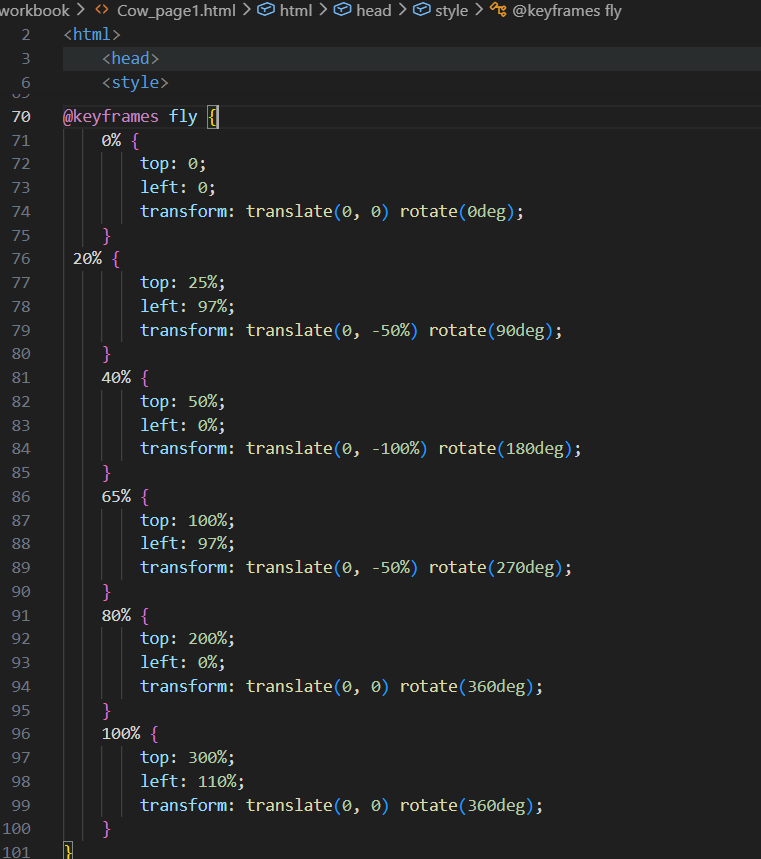Select the style breadcrumb segment
Screen dimensions: 761x859
click(x=451, y=10)
